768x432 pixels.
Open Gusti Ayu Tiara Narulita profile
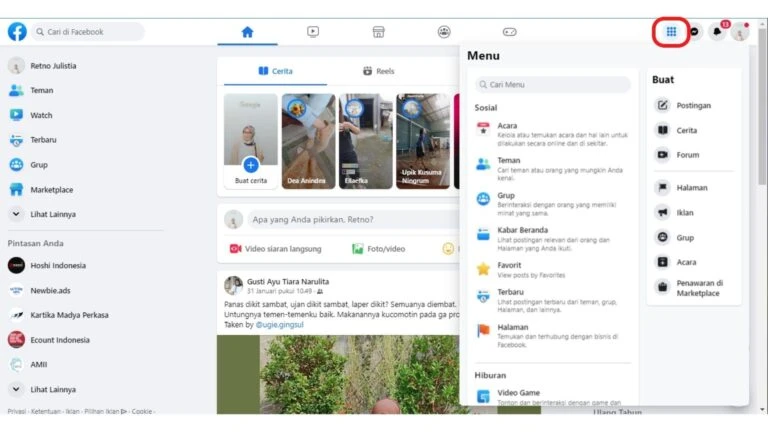click(288, 282)
